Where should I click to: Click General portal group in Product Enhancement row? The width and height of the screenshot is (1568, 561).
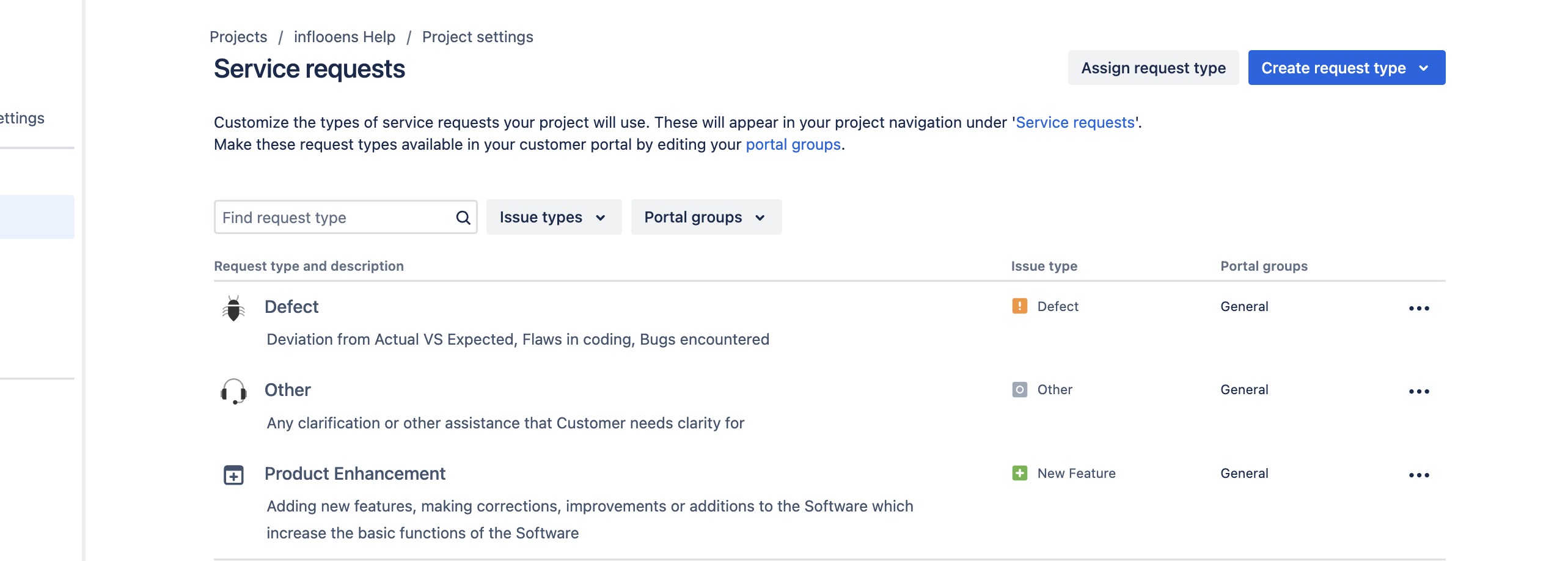(x=1244, y=473)
